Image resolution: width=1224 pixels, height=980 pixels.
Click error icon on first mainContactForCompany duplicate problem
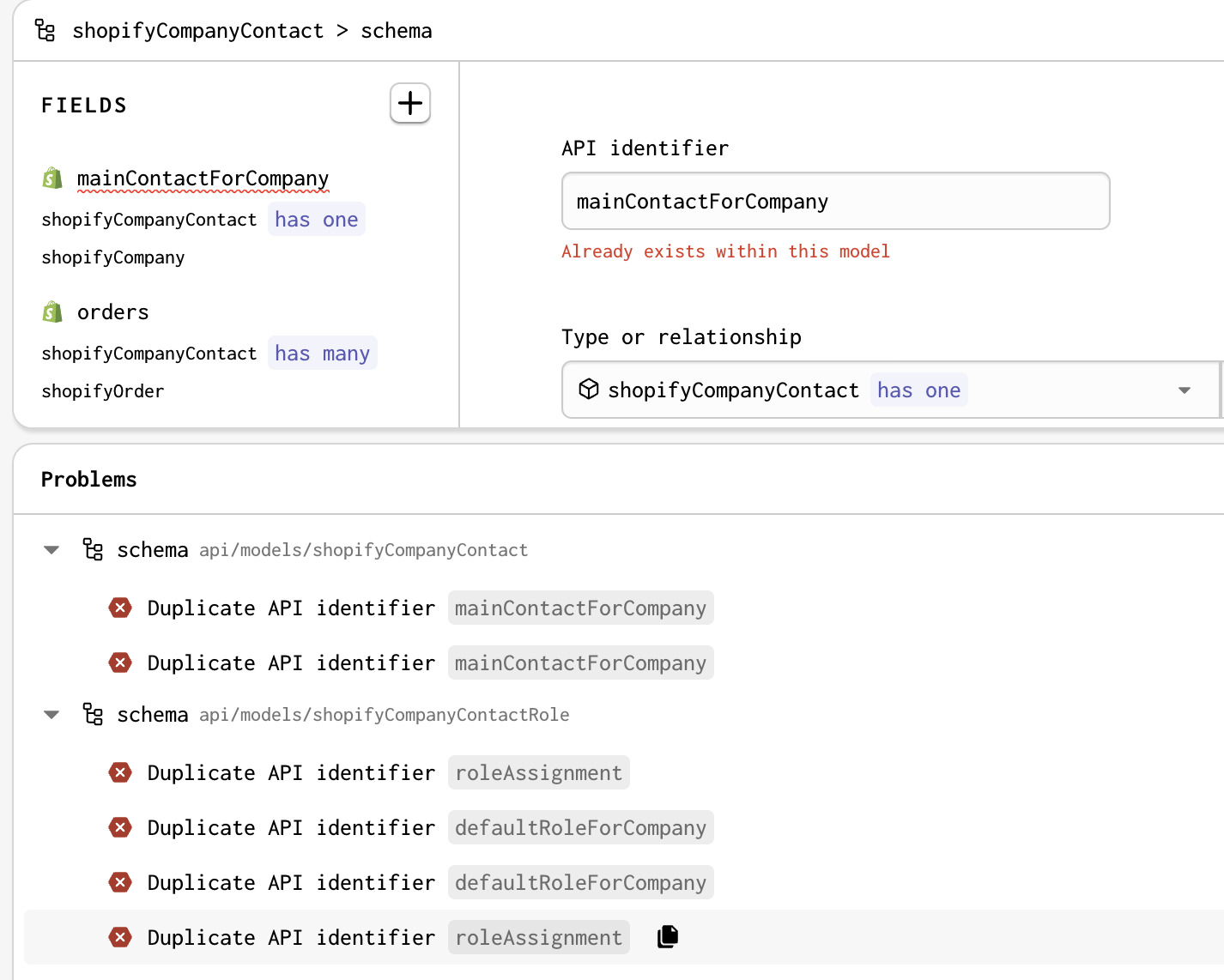(120, 608)
